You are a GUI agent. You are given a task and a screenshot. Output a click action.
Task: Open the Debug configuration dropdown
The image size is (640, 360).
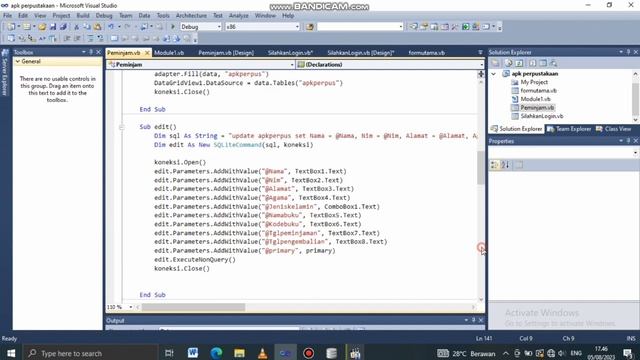pos(219,27)
